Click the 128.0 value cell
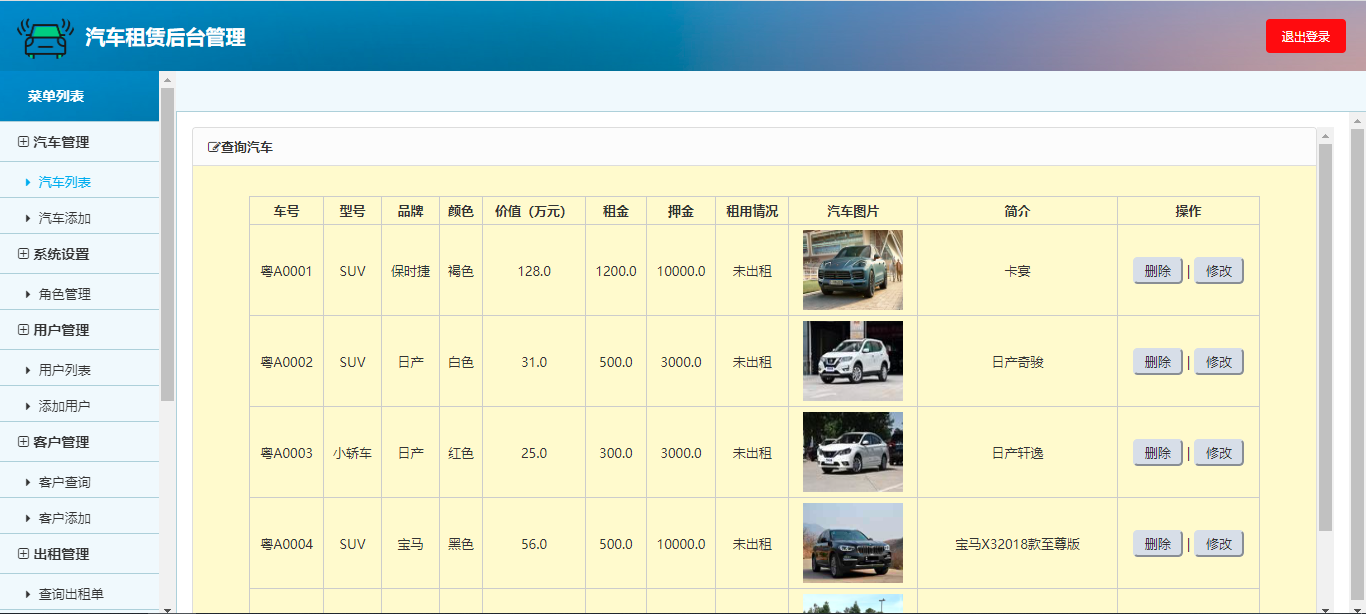This screenshot has height=614, width=1366. click(x=534, y=271)
